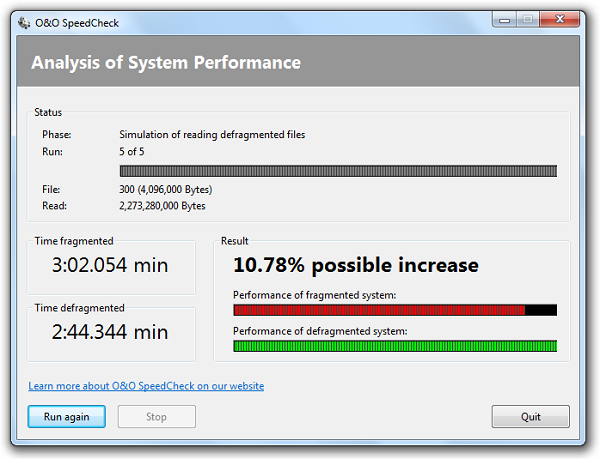Click the Run count 5 of 5
This screenshot has height=459, width=600.
132,152
